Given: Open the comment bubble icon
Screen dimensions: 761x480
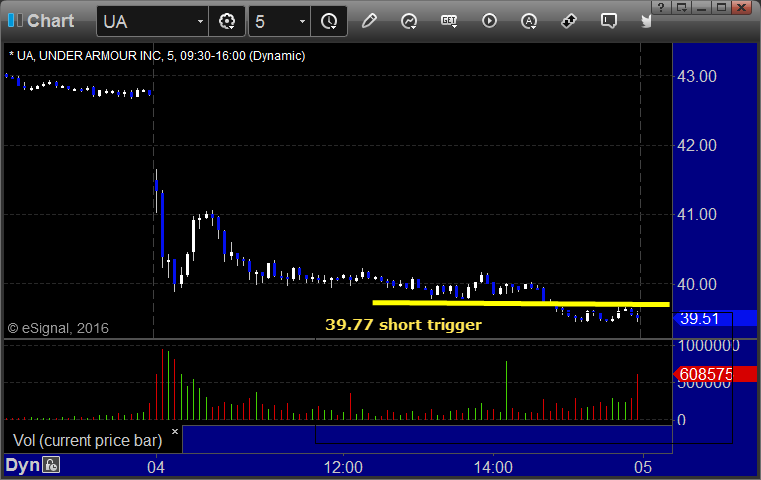Looking at the screenshot, I should coord(609,21).
